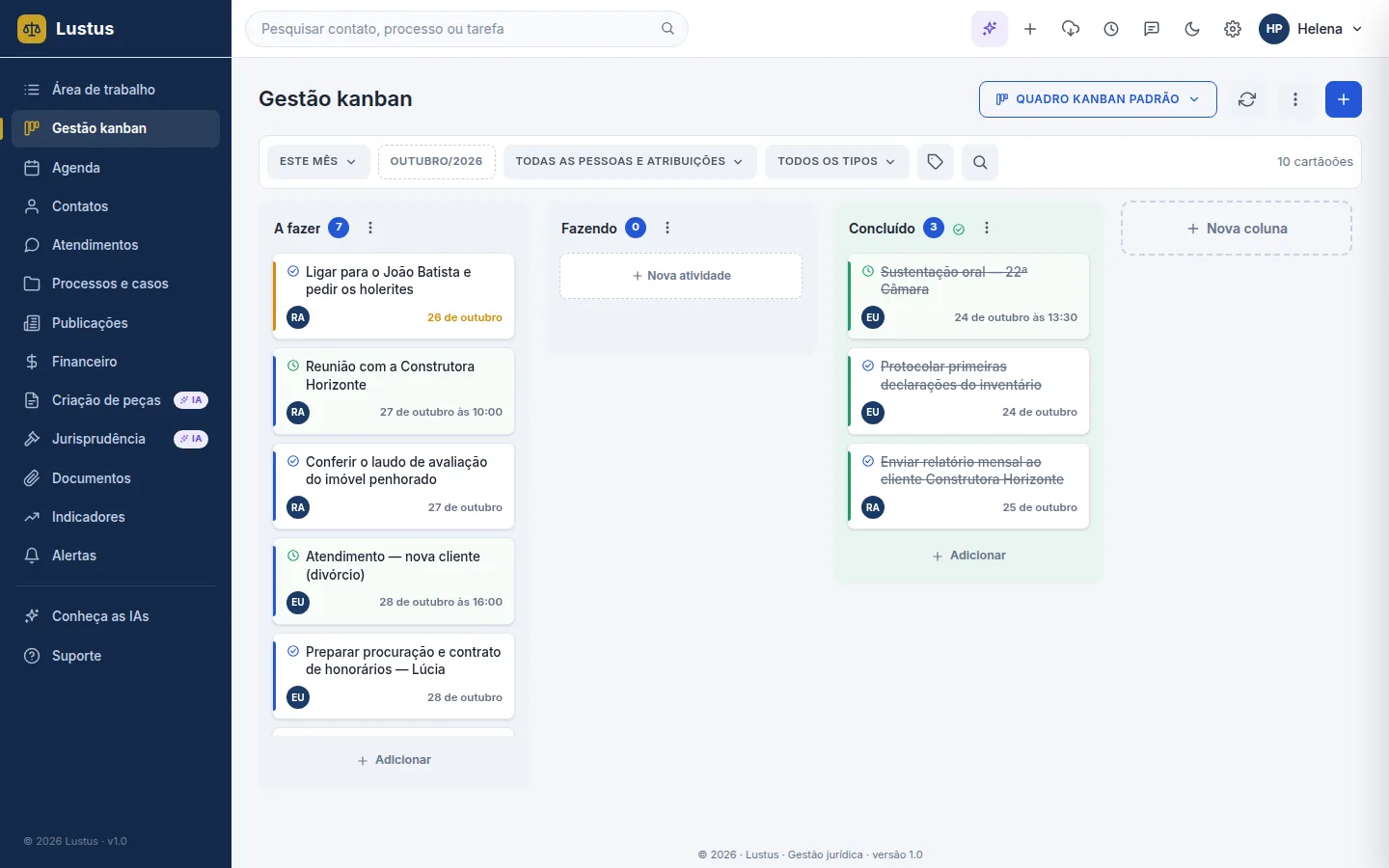
Task: Open the cloud download icon
Action: (x=1071, y=29)
